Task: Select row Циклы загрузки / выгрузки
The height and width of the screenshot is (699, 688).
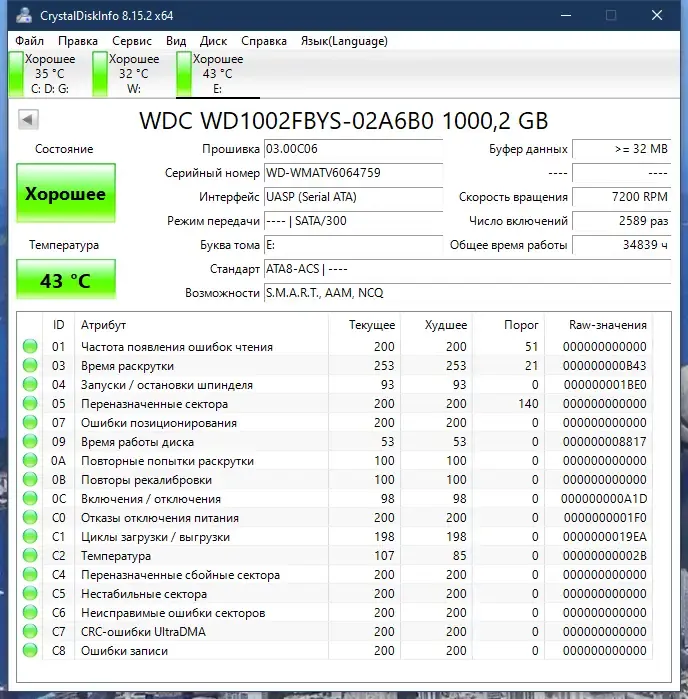Action: coord(337,537)
